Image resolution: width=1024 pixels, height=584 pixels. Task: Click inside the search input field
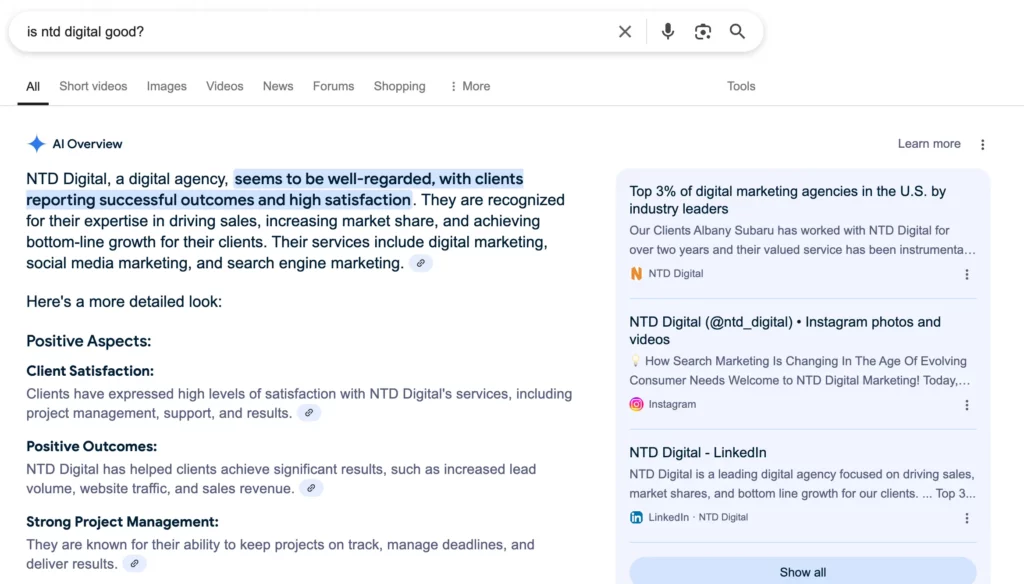pos(300,31)
